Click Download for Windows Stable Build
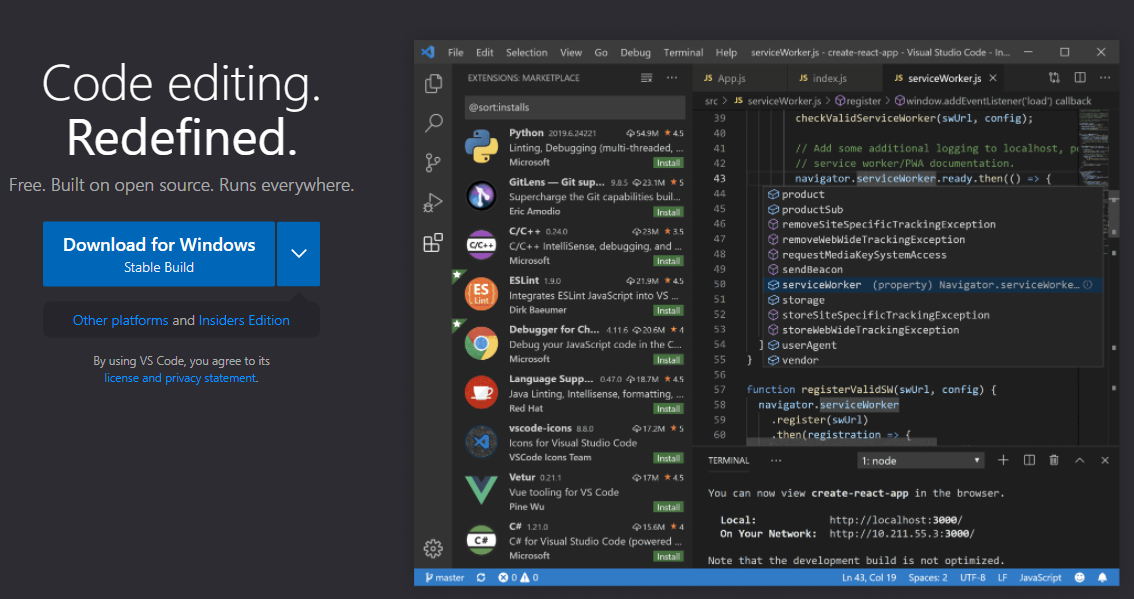This screenshot has width=1134, height=599. tap(159, 254)
